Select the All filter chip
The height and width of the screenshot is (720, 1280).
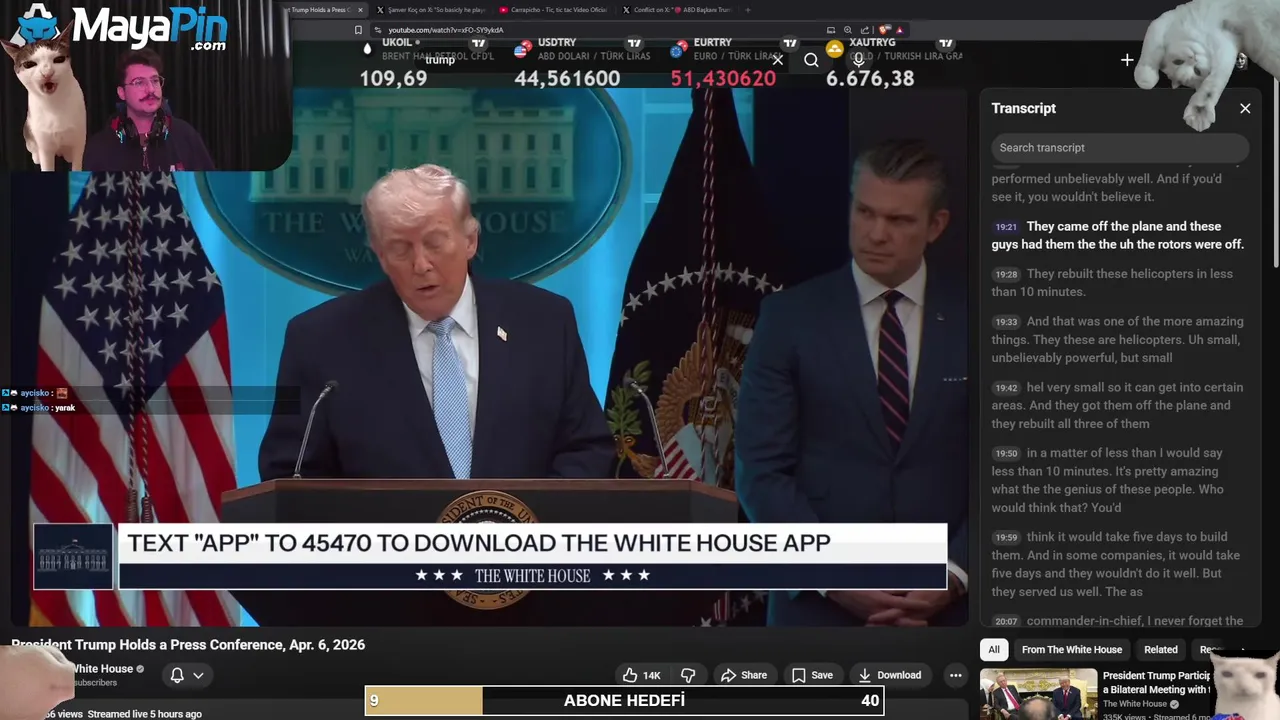(994, 650)
